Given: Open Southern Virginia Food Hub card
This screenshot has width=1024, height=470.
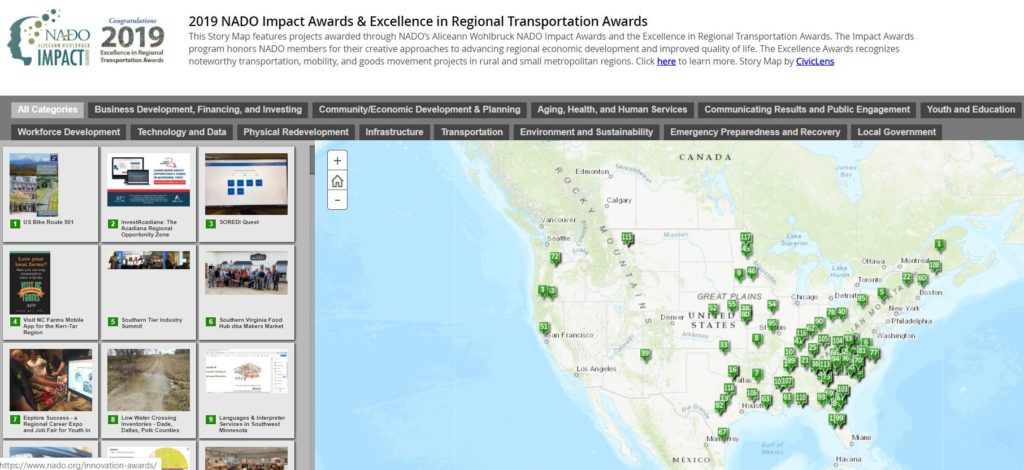Looking at the screenshot, I should (246, 292).
